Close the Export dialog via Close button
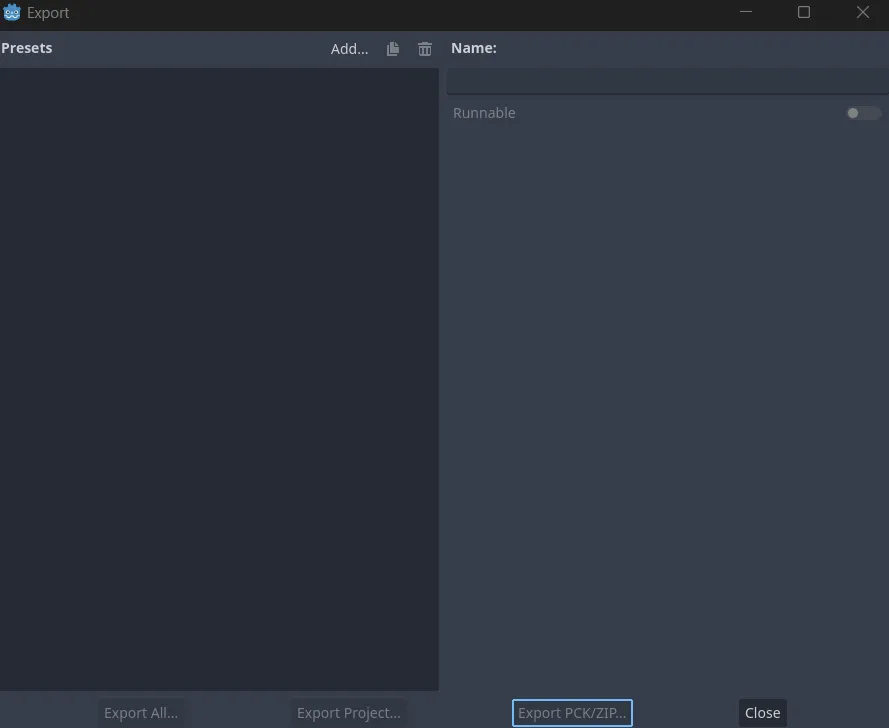889x728 pixels. pyautogui.click(x=763, y=713)
